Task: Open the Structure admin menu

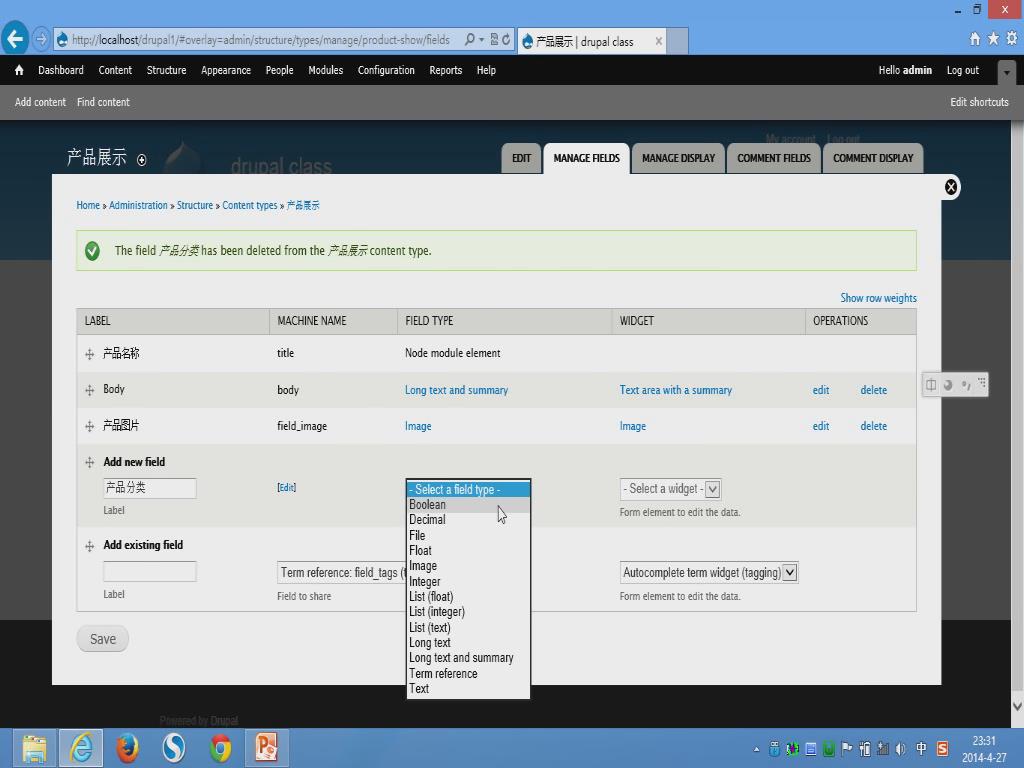Action: pyautogui.click(x=167, y=70)
